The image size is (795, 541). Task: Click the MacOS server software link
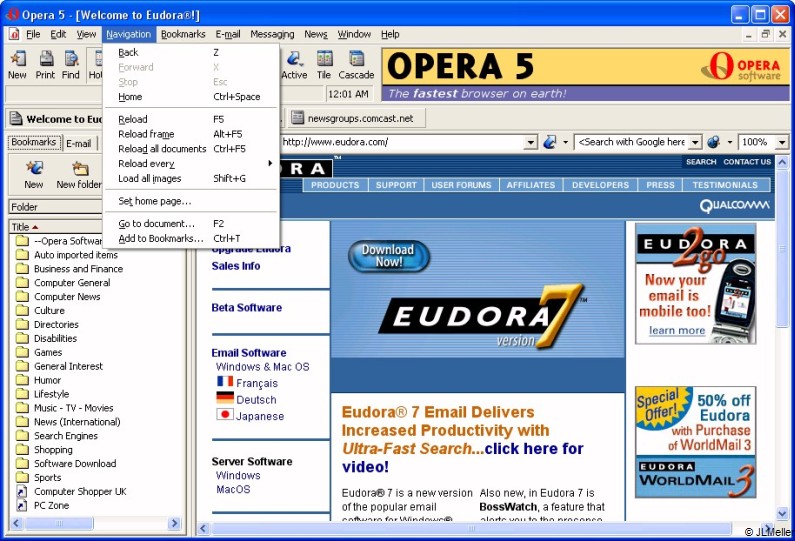point(233,489)
